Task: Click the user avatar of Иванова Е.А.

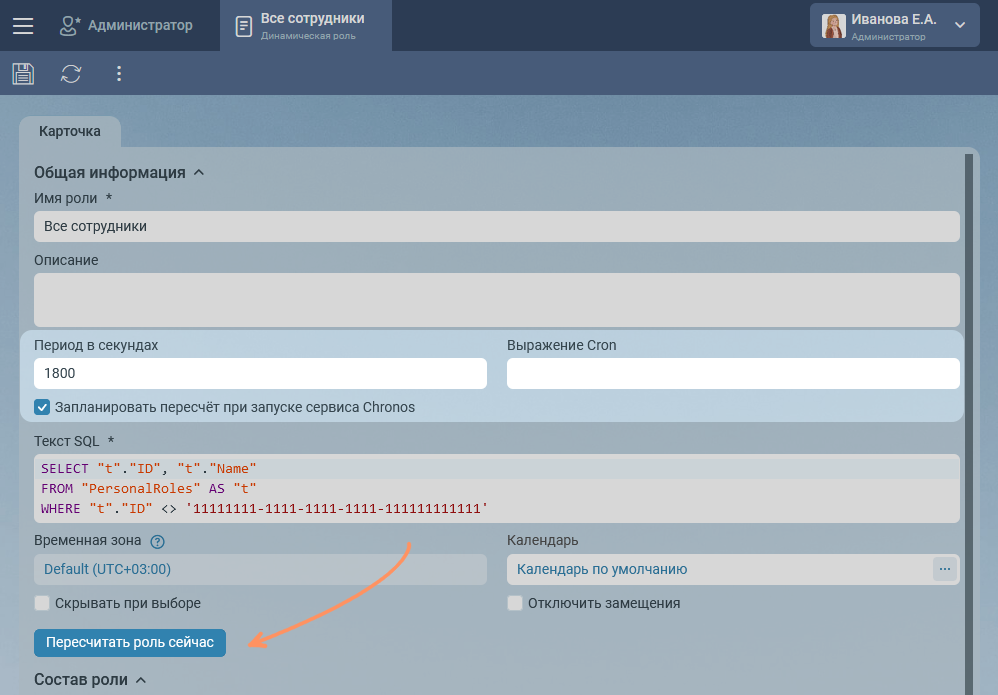Action: pos(833,26)
